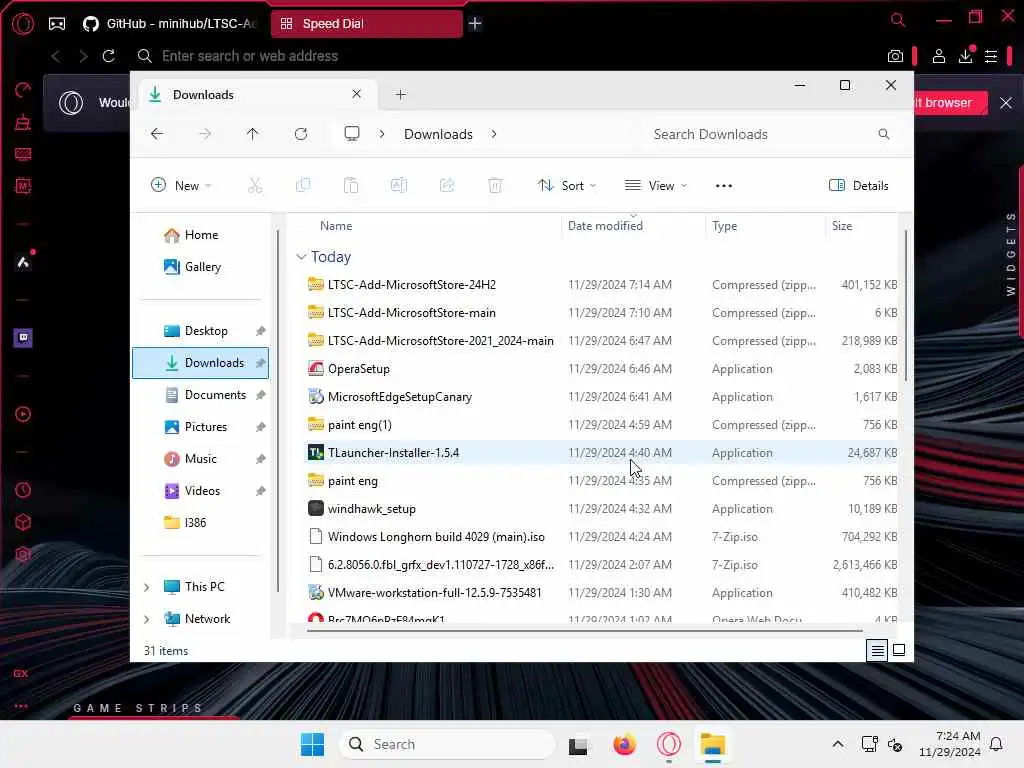Sort by Size column header
This screenshot has height=768, width=1024.
(842, 226)
